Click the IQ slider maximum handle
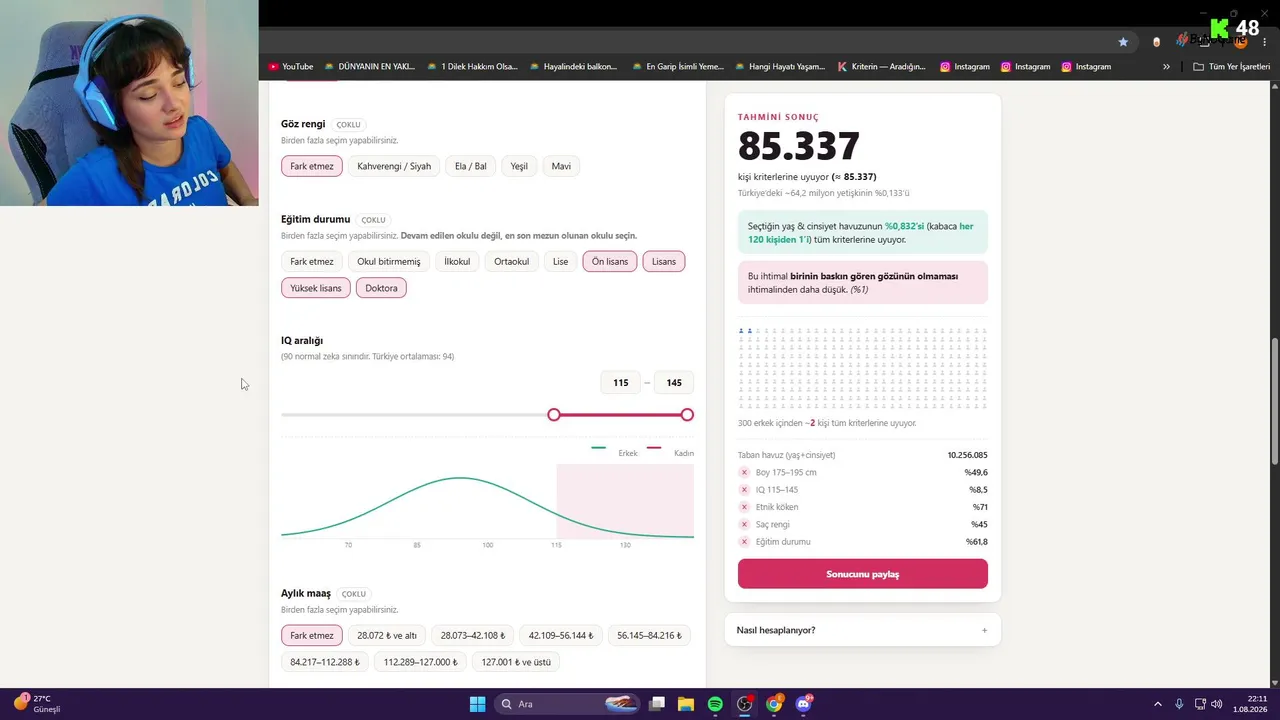 (x=687, y=414)
